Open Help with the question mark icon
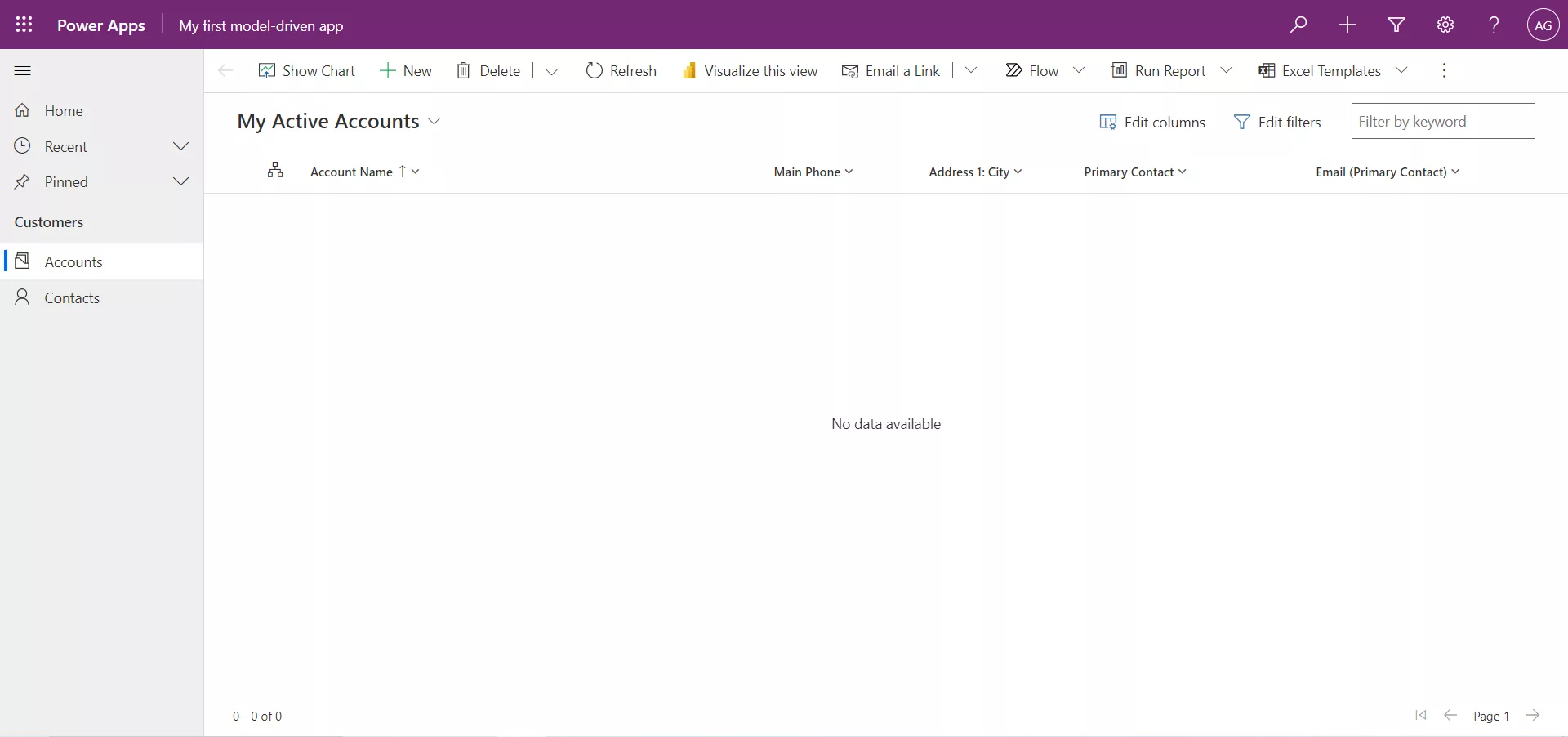 click(1494, 25)
